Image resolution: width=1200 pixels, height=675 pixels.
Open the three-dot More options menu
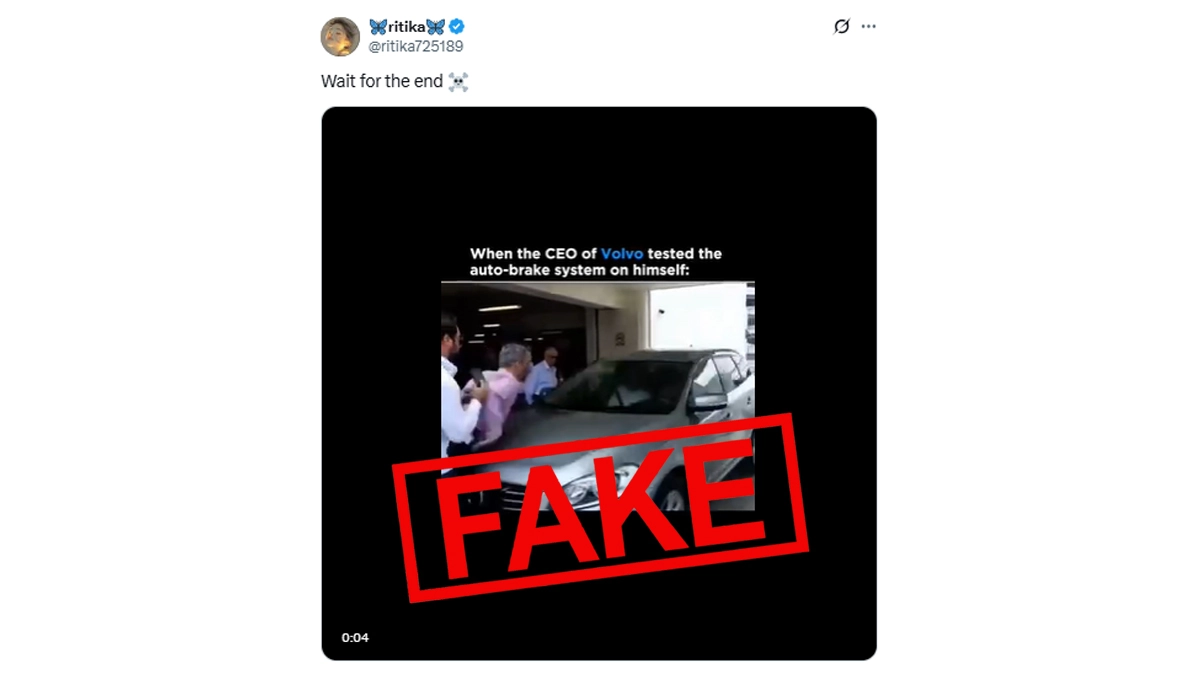[x=868, y=27]
